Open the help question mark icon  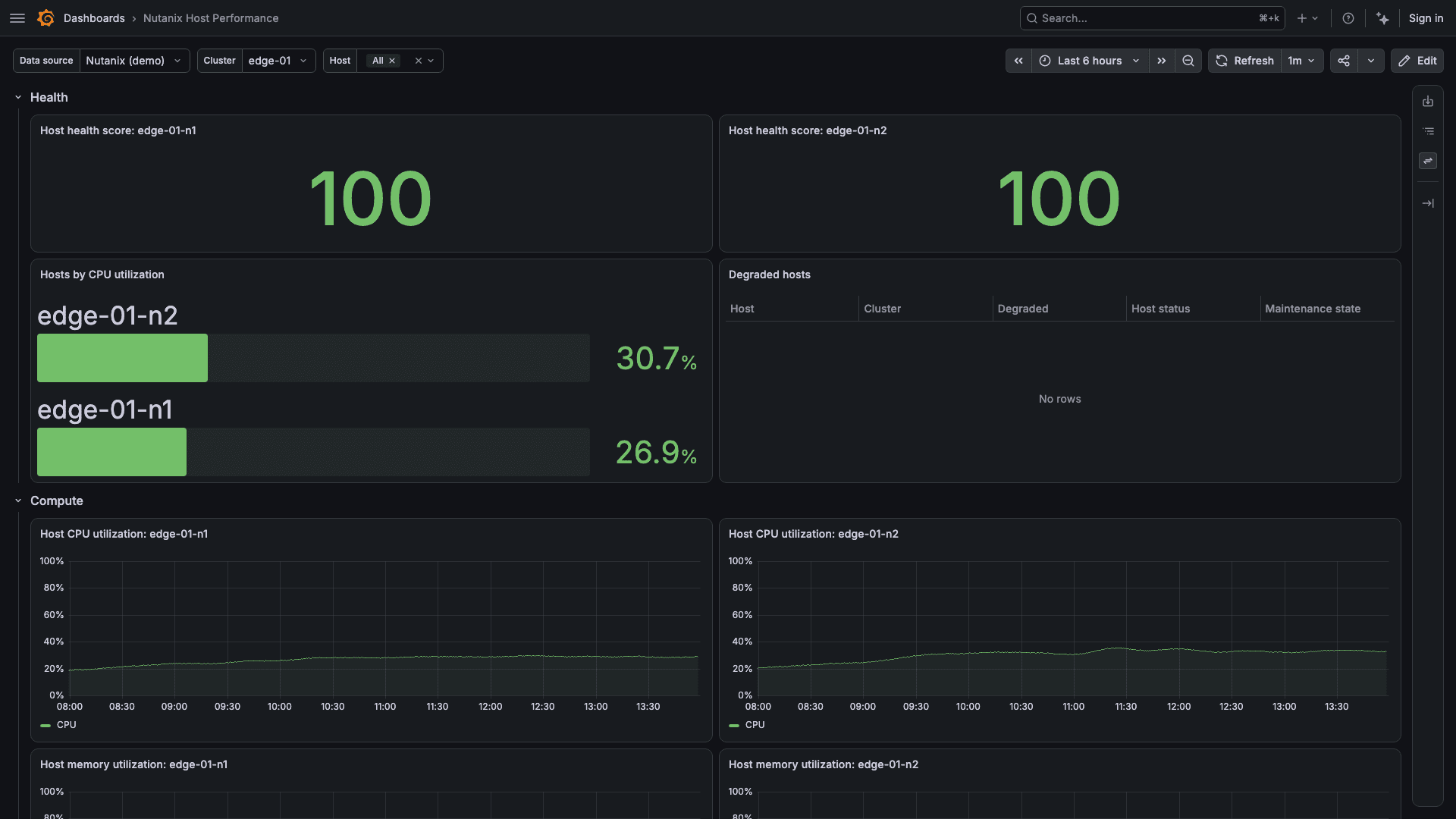(1348, 18)
